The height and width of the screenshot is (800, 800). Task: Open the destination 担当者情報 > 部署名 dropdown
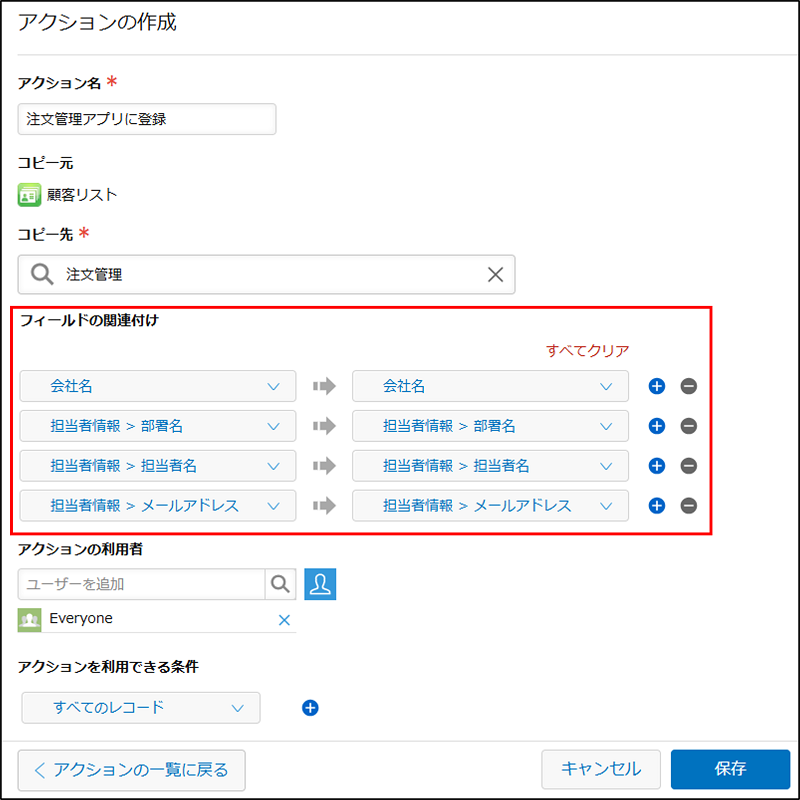coord(490,426)
